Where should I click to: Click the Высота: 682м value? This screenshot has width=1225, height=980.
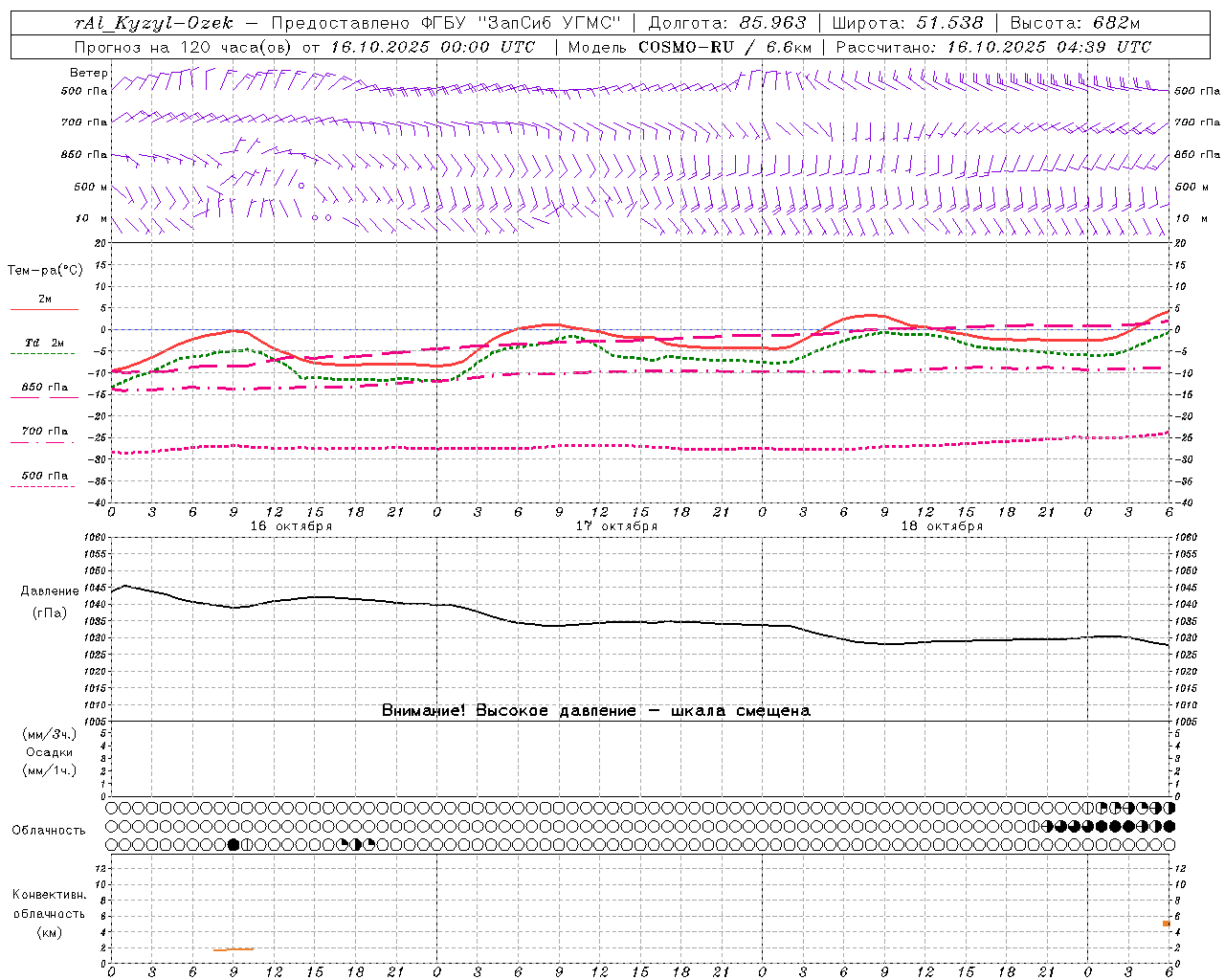point(1075,23)
